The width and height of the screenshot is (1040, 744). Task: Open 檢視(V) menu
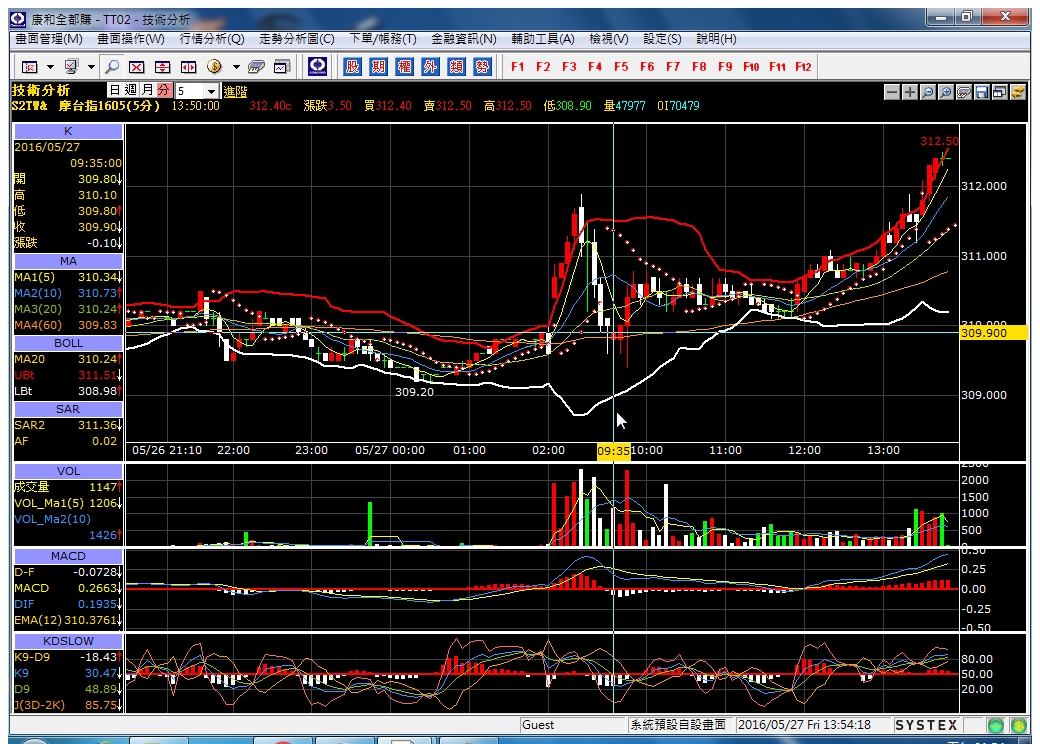(x=609, y=39)
